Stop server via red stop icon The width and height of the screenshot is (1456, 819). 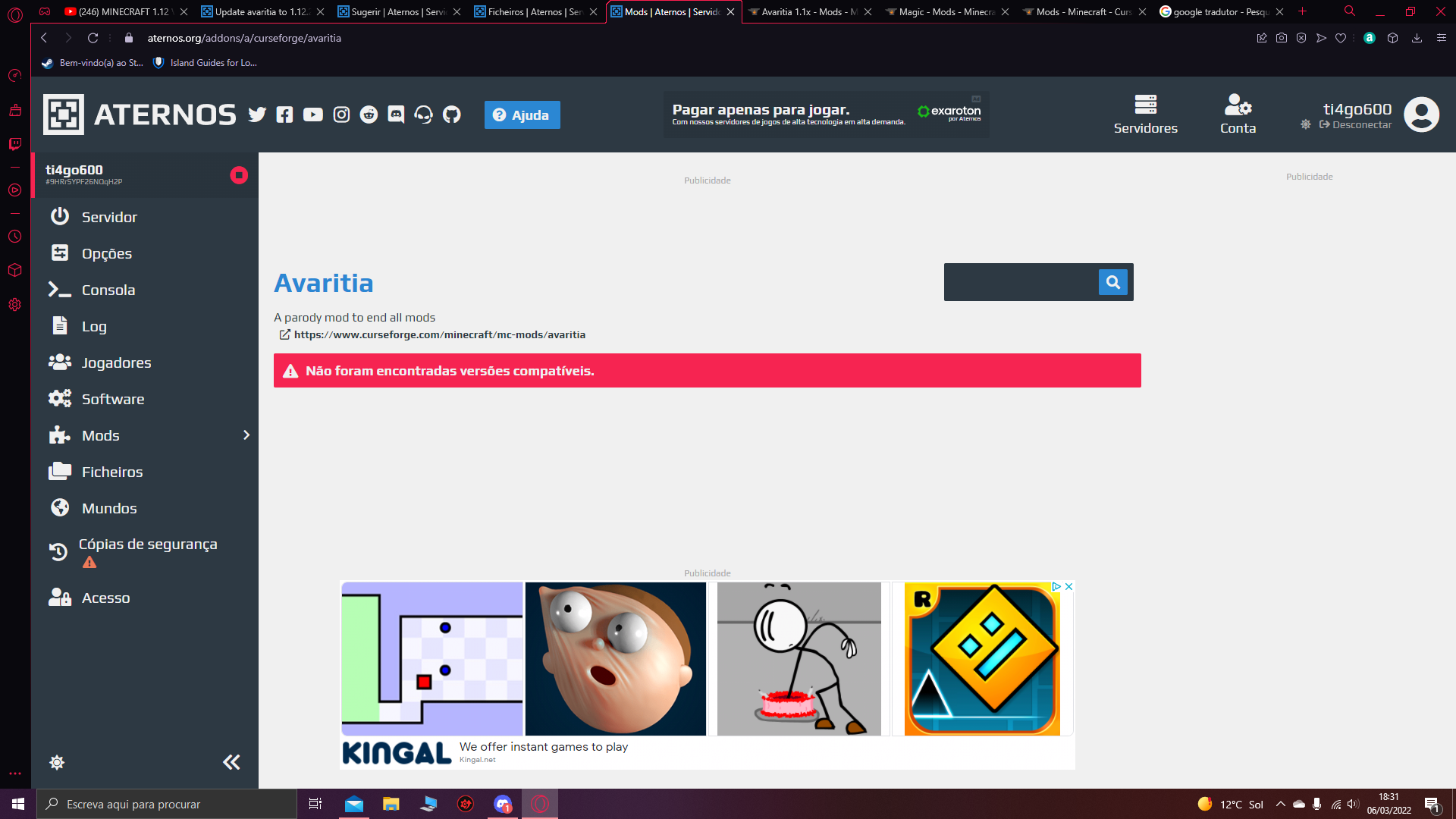click(239, 175)
